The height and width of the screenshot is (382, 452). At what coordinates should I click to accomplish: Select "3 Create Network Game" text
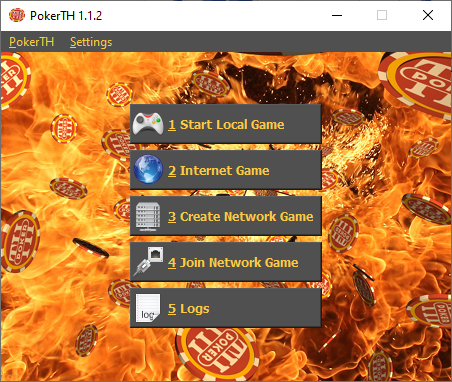coord(240,217)
